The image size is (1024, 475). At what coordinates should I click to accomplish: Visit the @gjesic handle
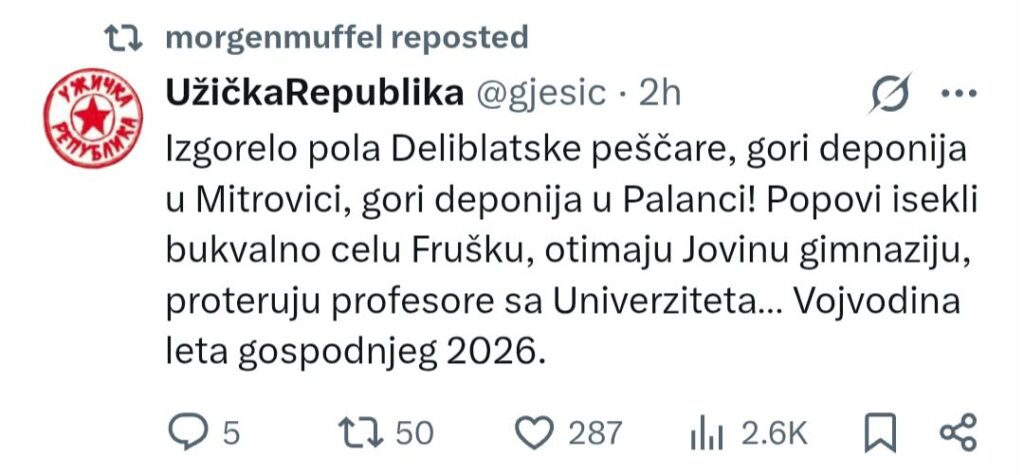(541, 95)
